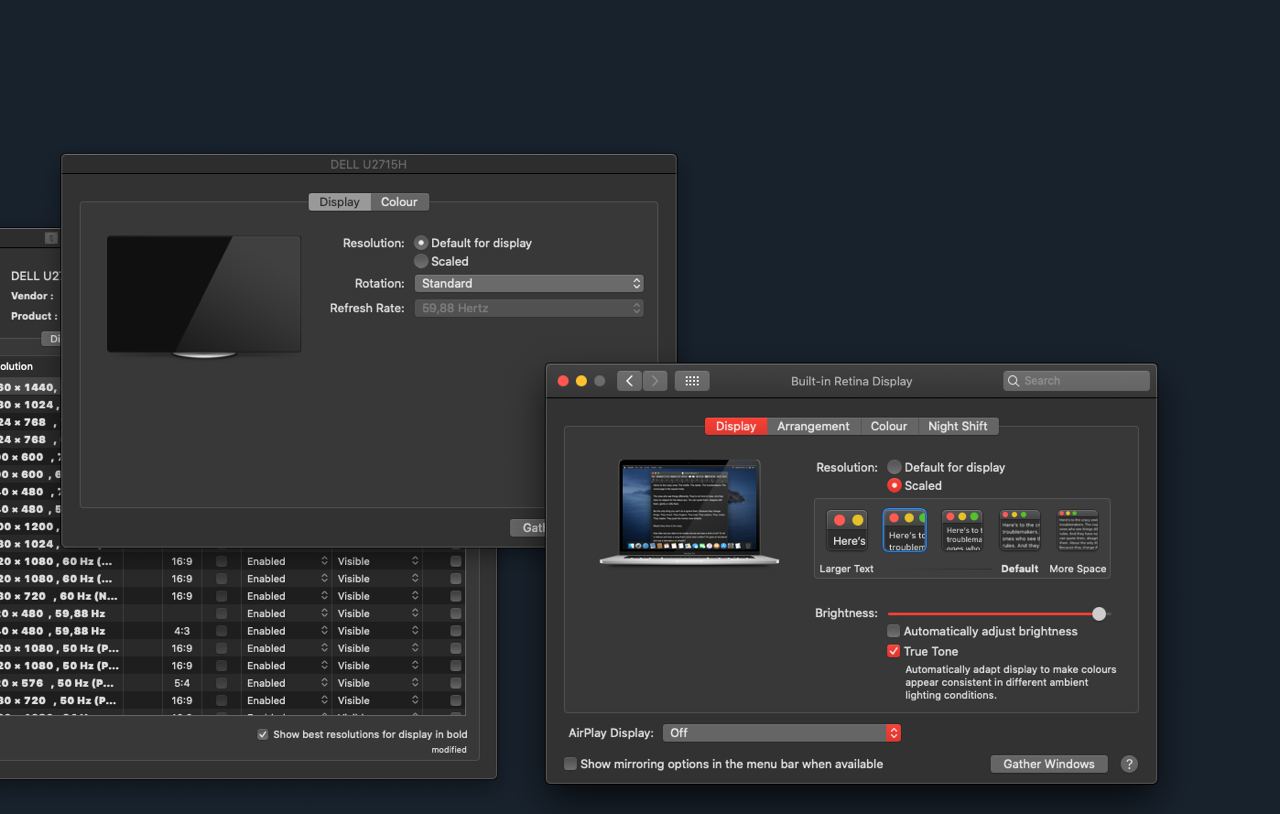Open the Night Shift tab
Screen dimensions: 1280x814
pyautogui.click(x=957, y=426)
